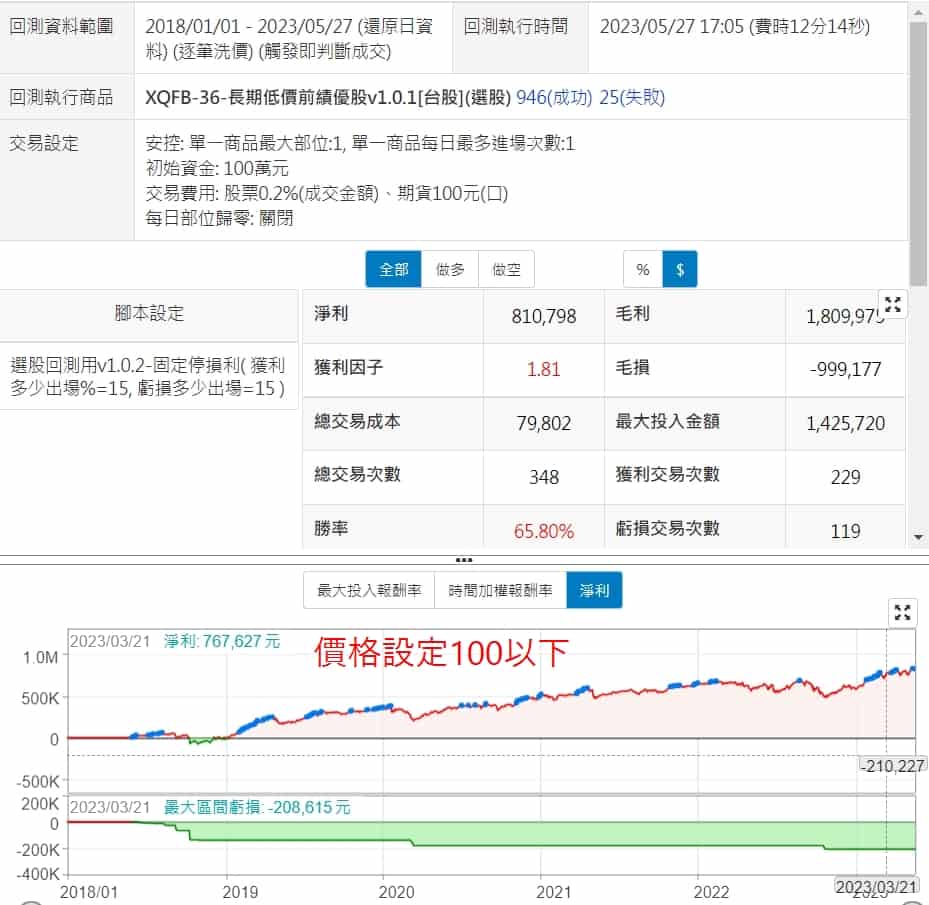Image resolution: width=929 pixels, height=905 pixels.
Task: Open the 946(成功) successful stocks link
Action: [x=554, y=97]
